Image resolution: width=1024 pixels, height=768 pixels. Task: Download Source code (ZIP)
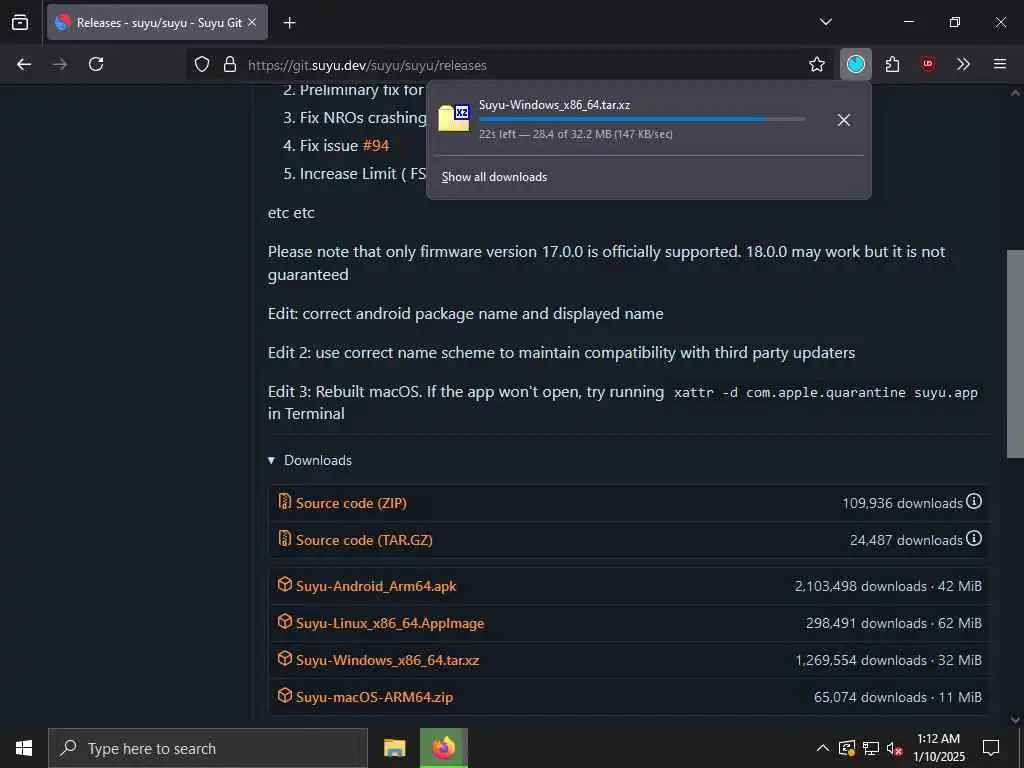(351, 503)
